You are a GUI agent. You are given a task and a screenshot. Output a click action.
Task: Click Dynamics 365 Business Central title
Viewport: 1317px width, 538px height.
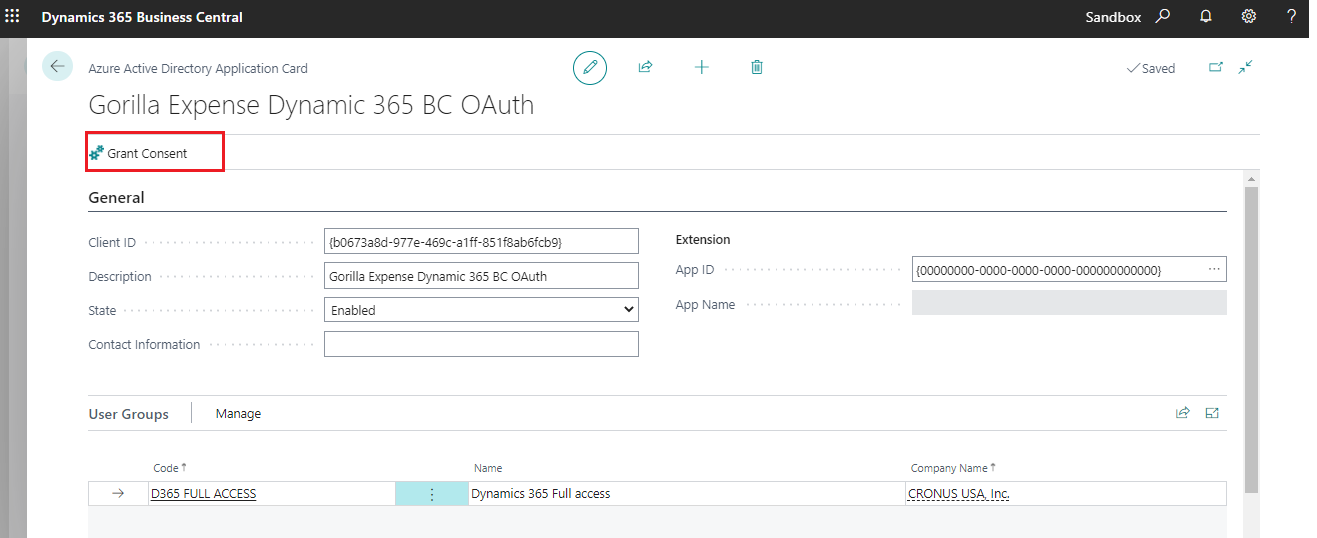142,17
